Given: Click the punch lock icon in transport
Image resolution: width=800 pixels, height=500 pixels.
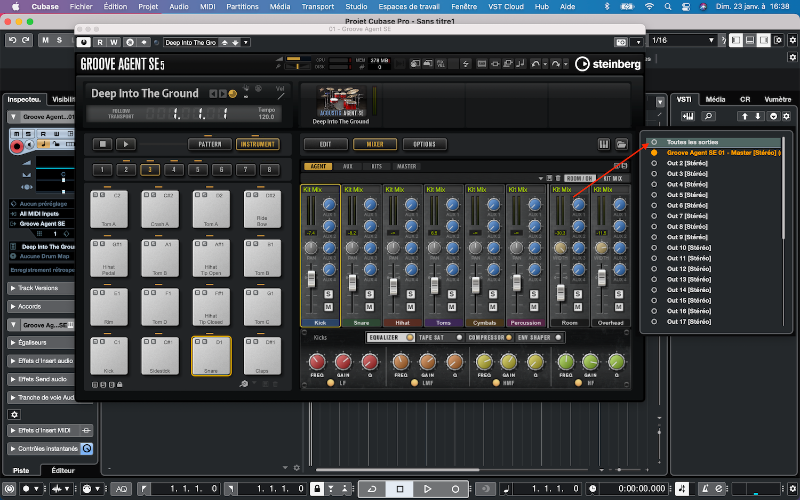Looking at the screenshot, I should coord(317,489).
